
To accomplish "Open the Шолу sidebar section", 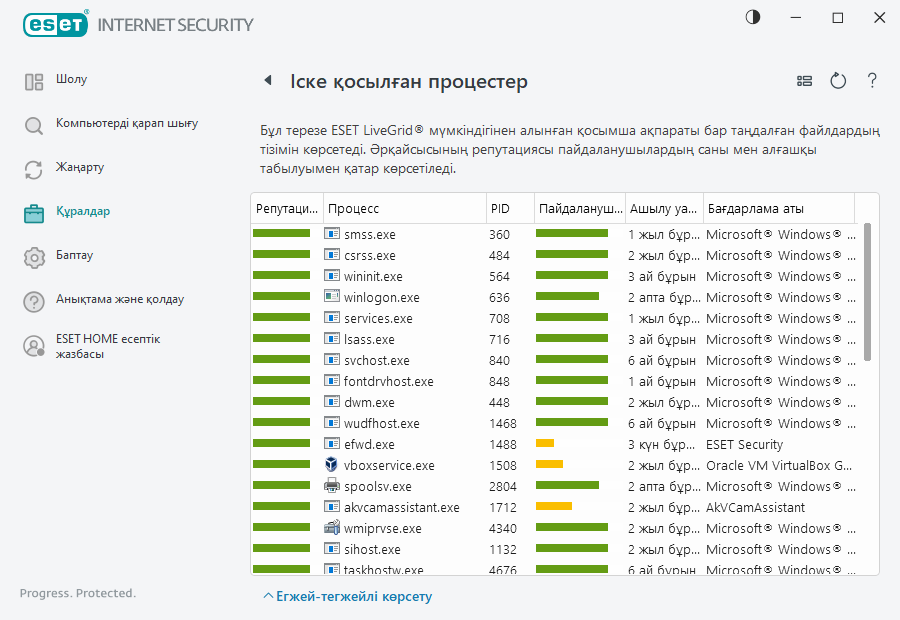I will [x=71, y=79].
